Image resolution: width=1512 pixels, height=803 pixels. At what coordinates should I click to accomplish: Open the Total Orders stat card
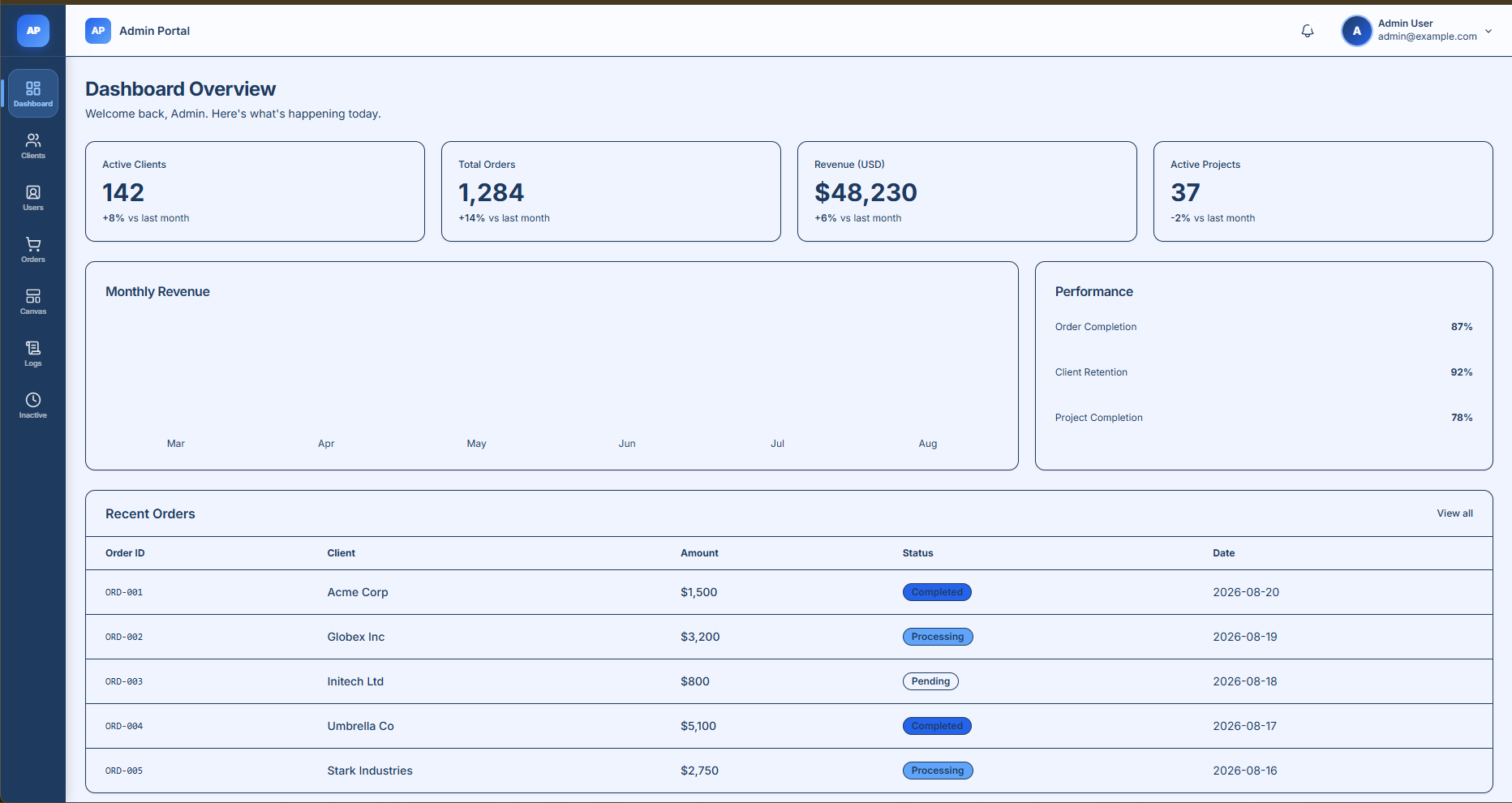coord(611,191)
